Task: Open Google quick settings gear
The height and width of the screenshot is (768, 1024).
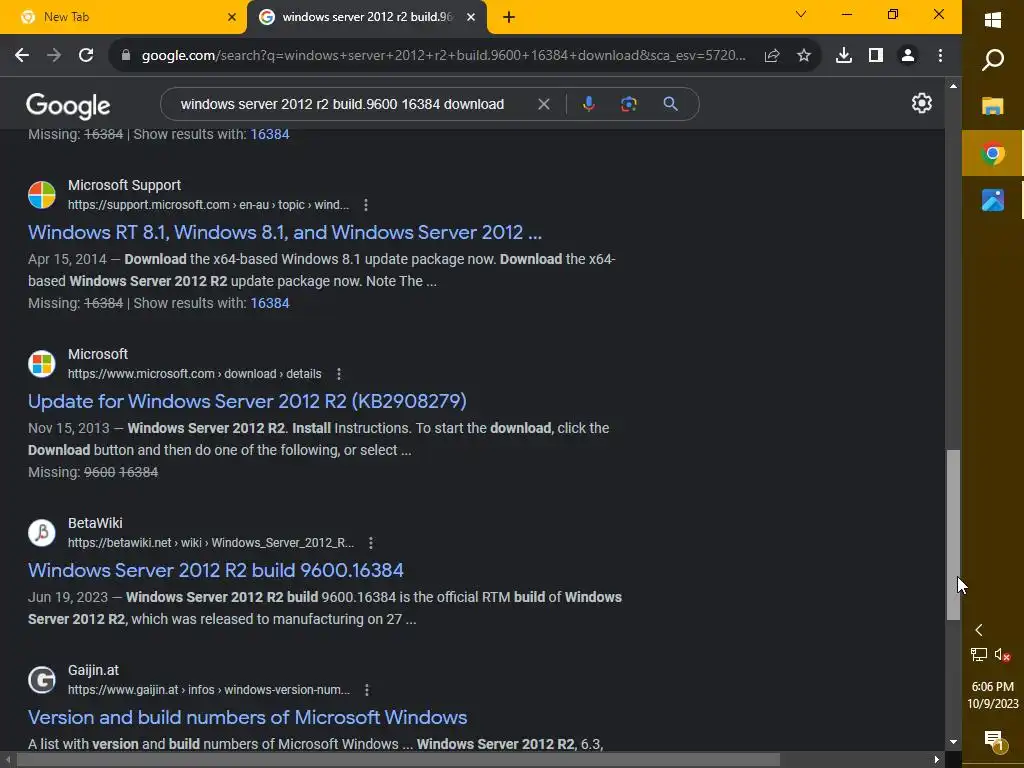Action: (x=921, y=103)
